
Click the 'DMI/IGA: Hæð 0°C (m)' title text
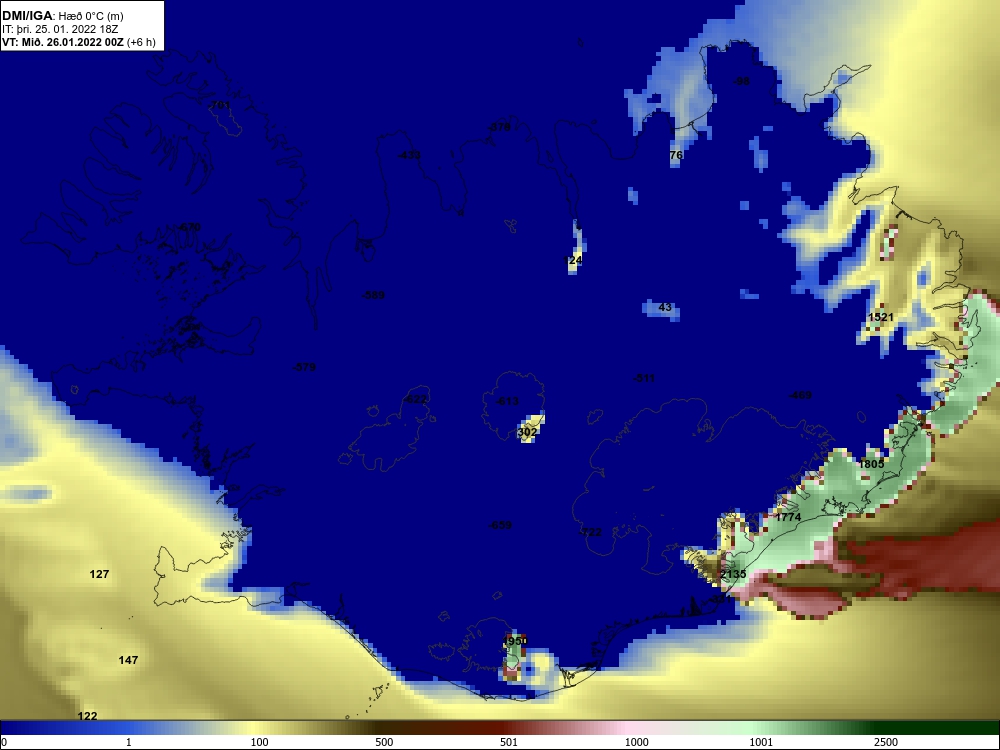(62, 16)
